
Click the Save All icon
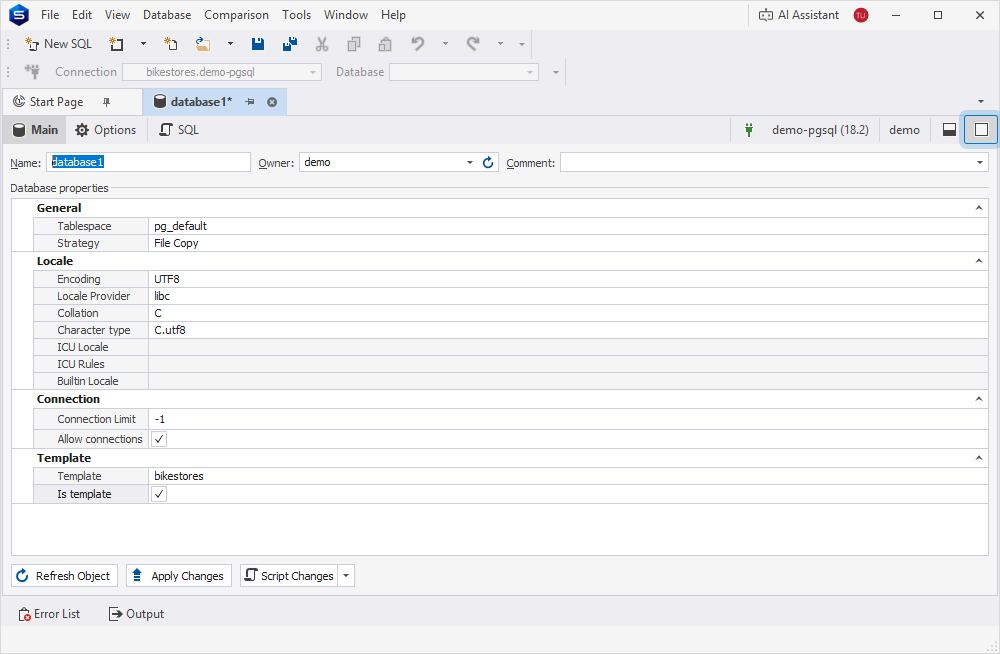click(290, 44)
